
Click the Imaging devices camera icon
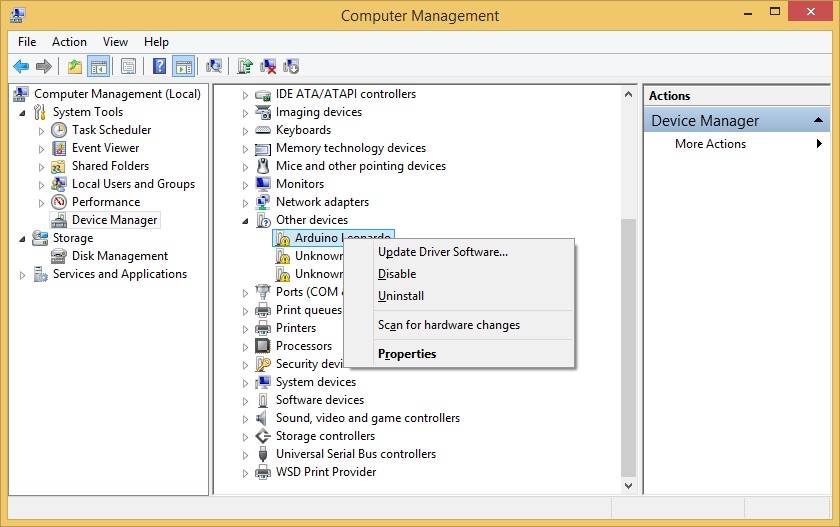(263, 112)
